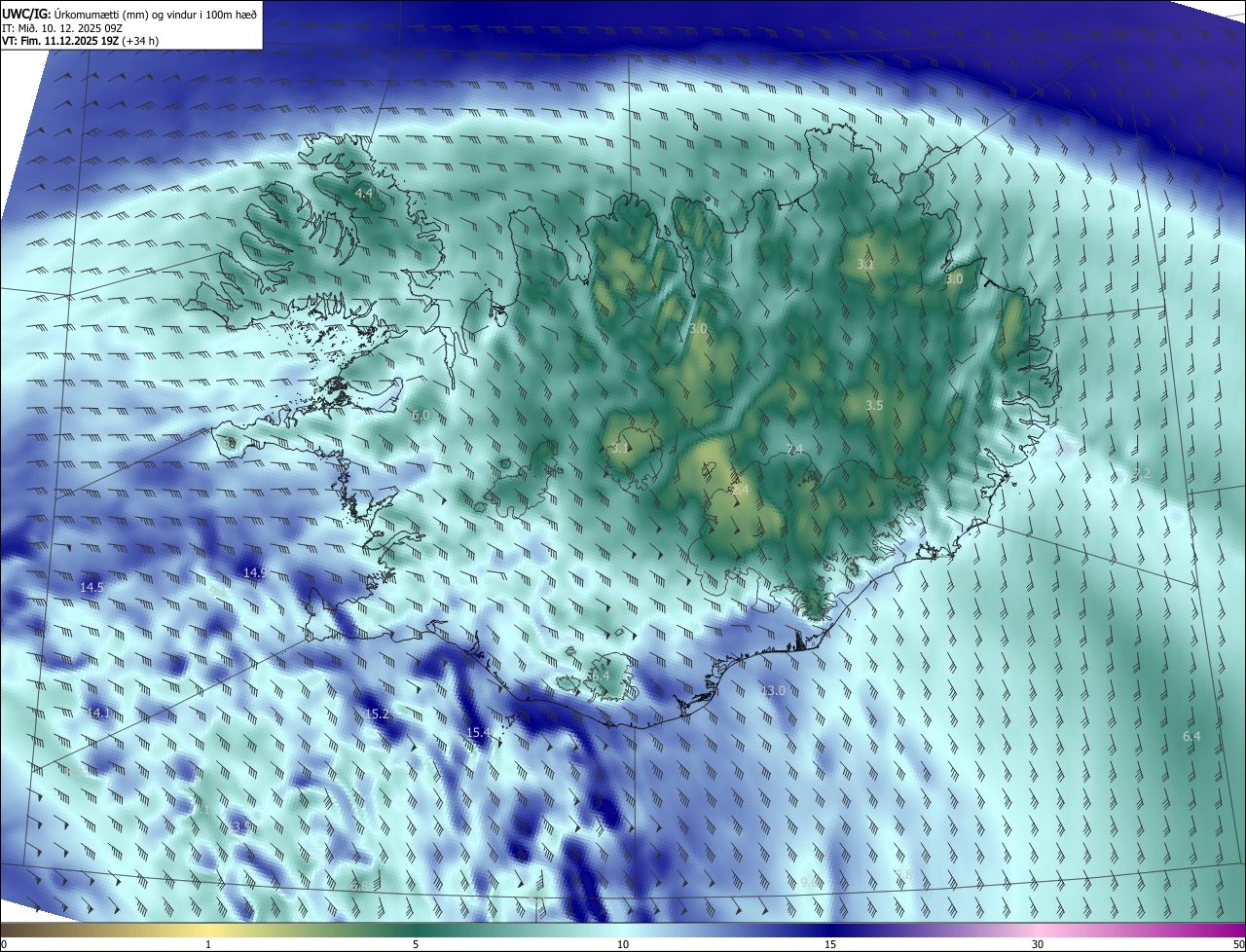Screen dimensions: 1246x952
Task: Click the 30 tick on color scale
Action: [1038, 944]
